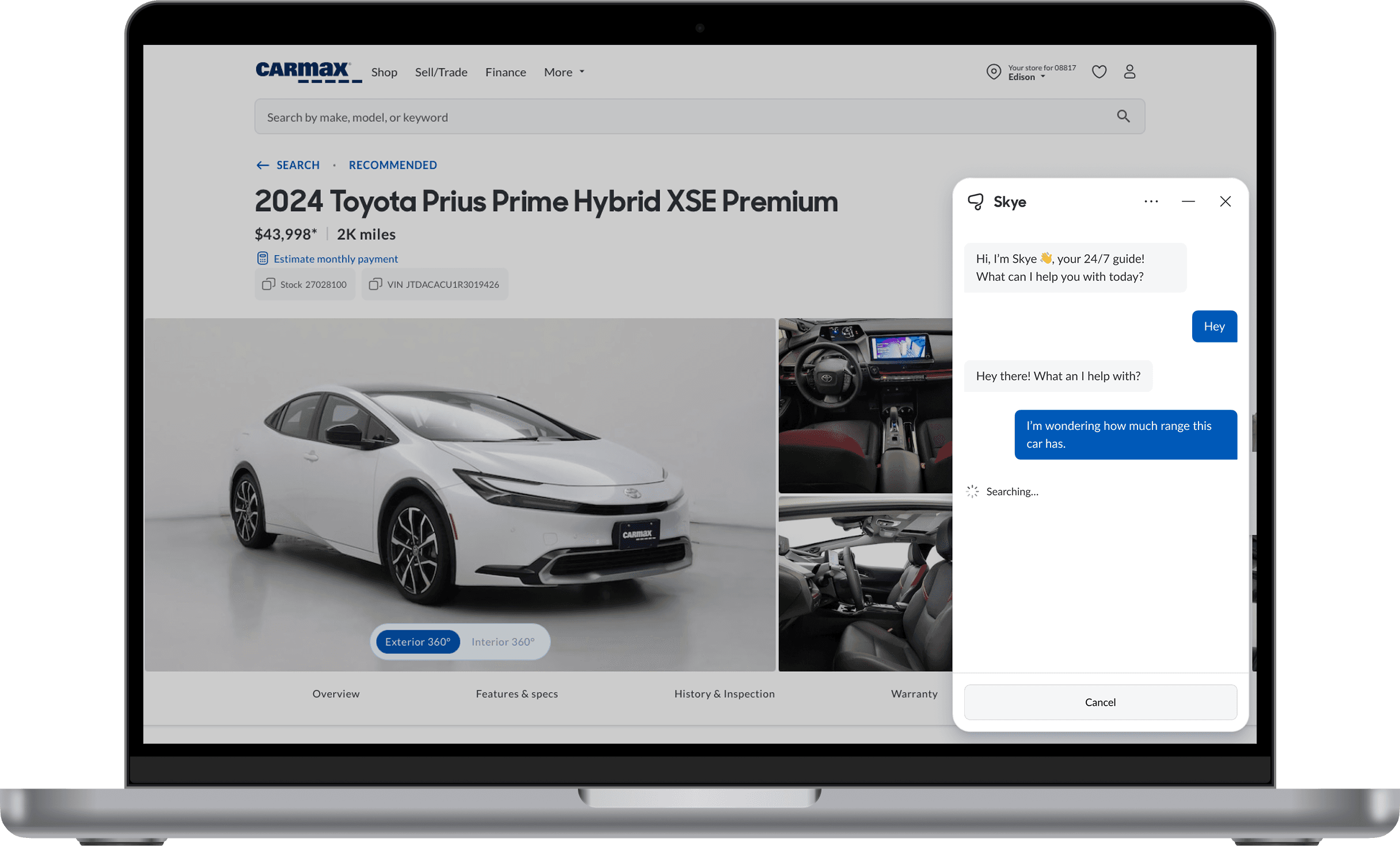Select Exterior 360° view
This screenshot has width=1400, height=846.
pos(418,642)
